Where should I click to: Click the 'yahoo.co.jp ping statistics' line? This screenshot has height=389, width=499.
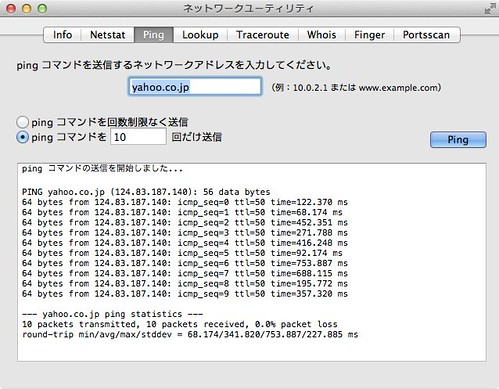[x=112, y=314]
